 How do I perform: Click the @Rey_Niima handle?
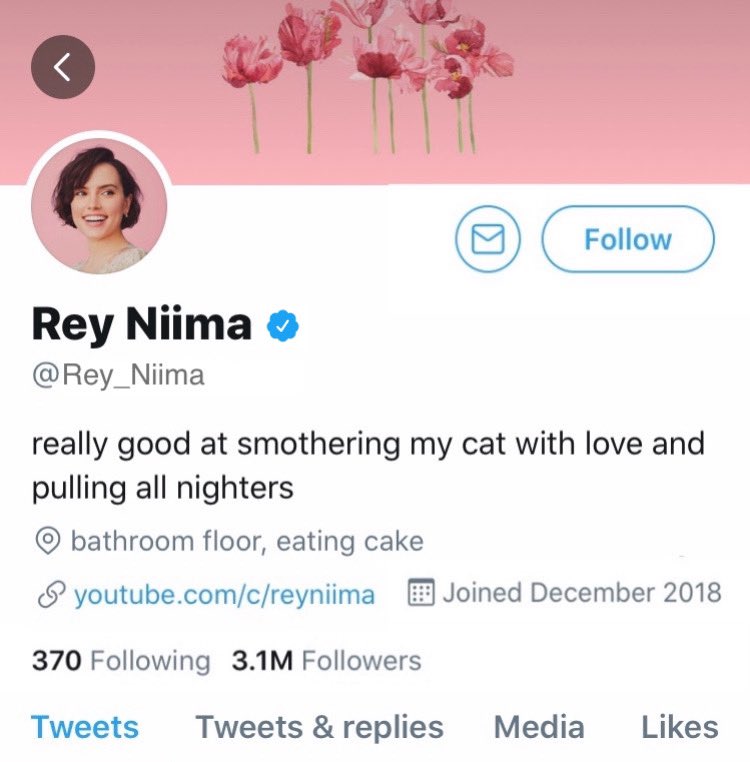click(x=118, y=375)
